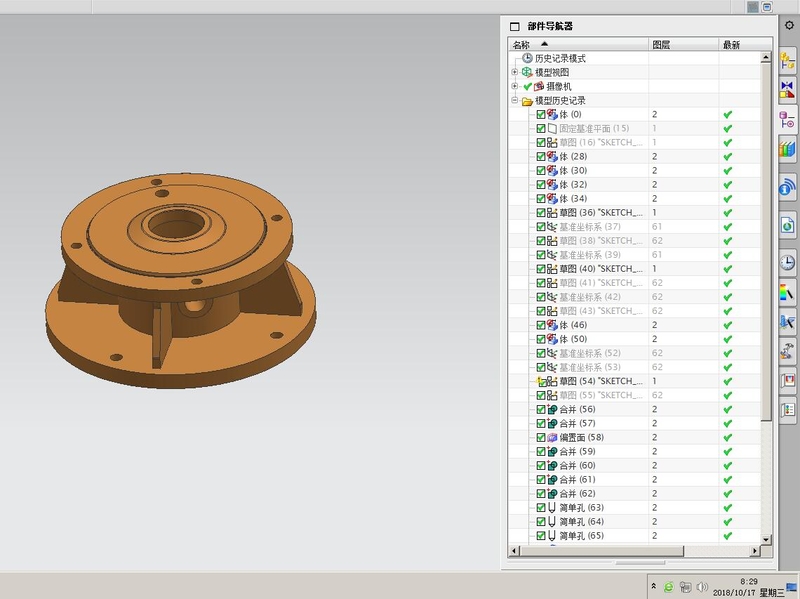The image size is (800, 599).
Task: Click the 360 browser tray icon
Action: (x=668, y=587)
